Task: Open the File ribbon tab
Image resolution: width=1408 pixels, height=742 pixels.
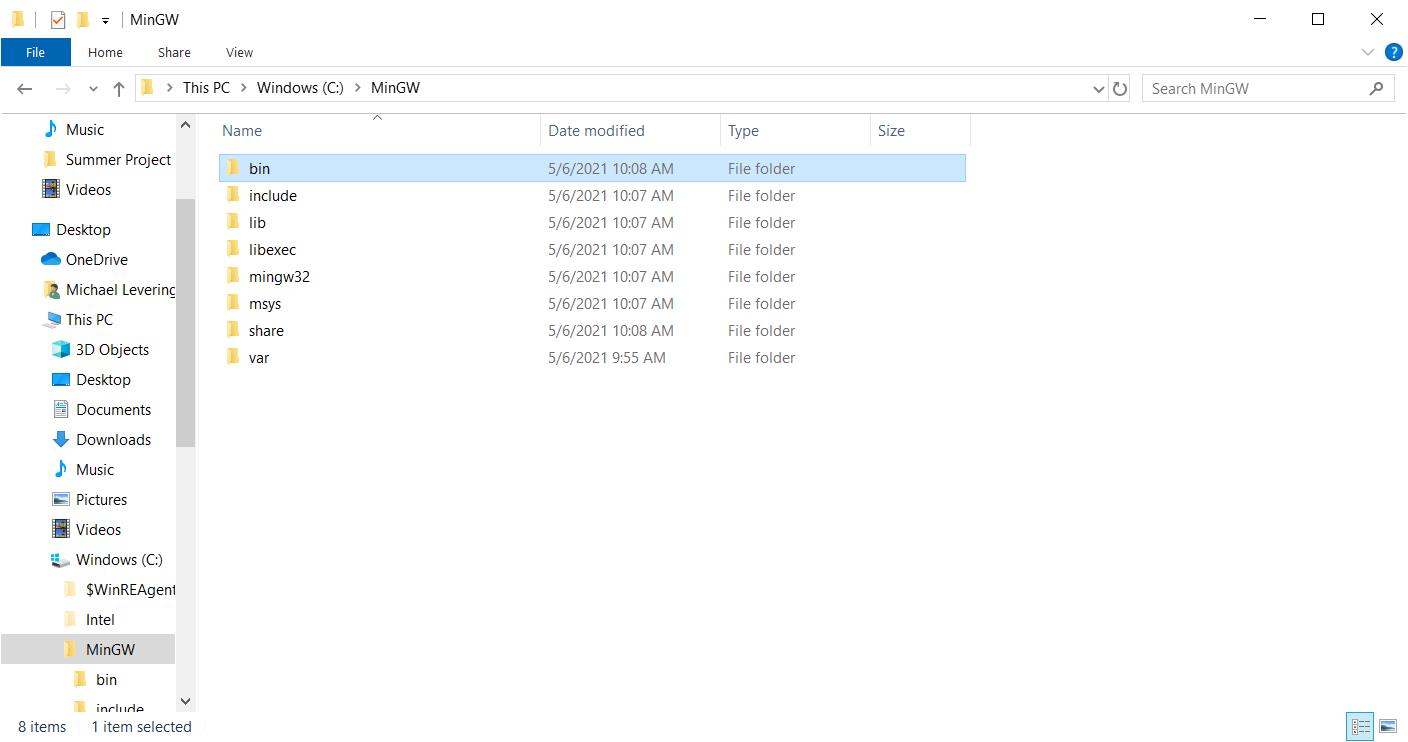Action: (x=35, y=52)
